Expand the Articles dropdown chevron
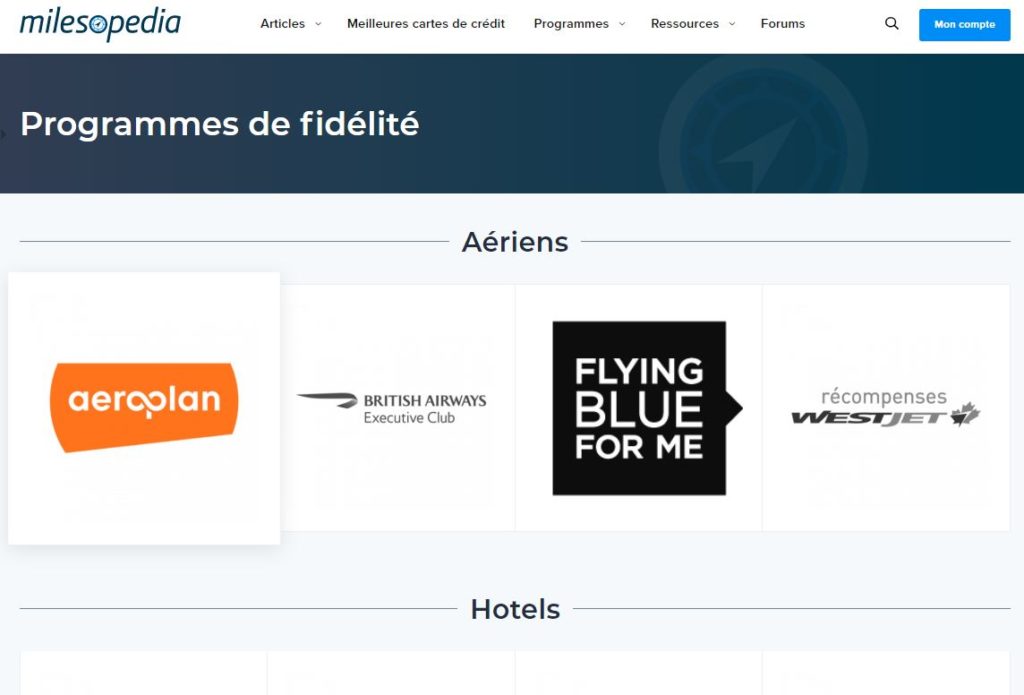 318,24
